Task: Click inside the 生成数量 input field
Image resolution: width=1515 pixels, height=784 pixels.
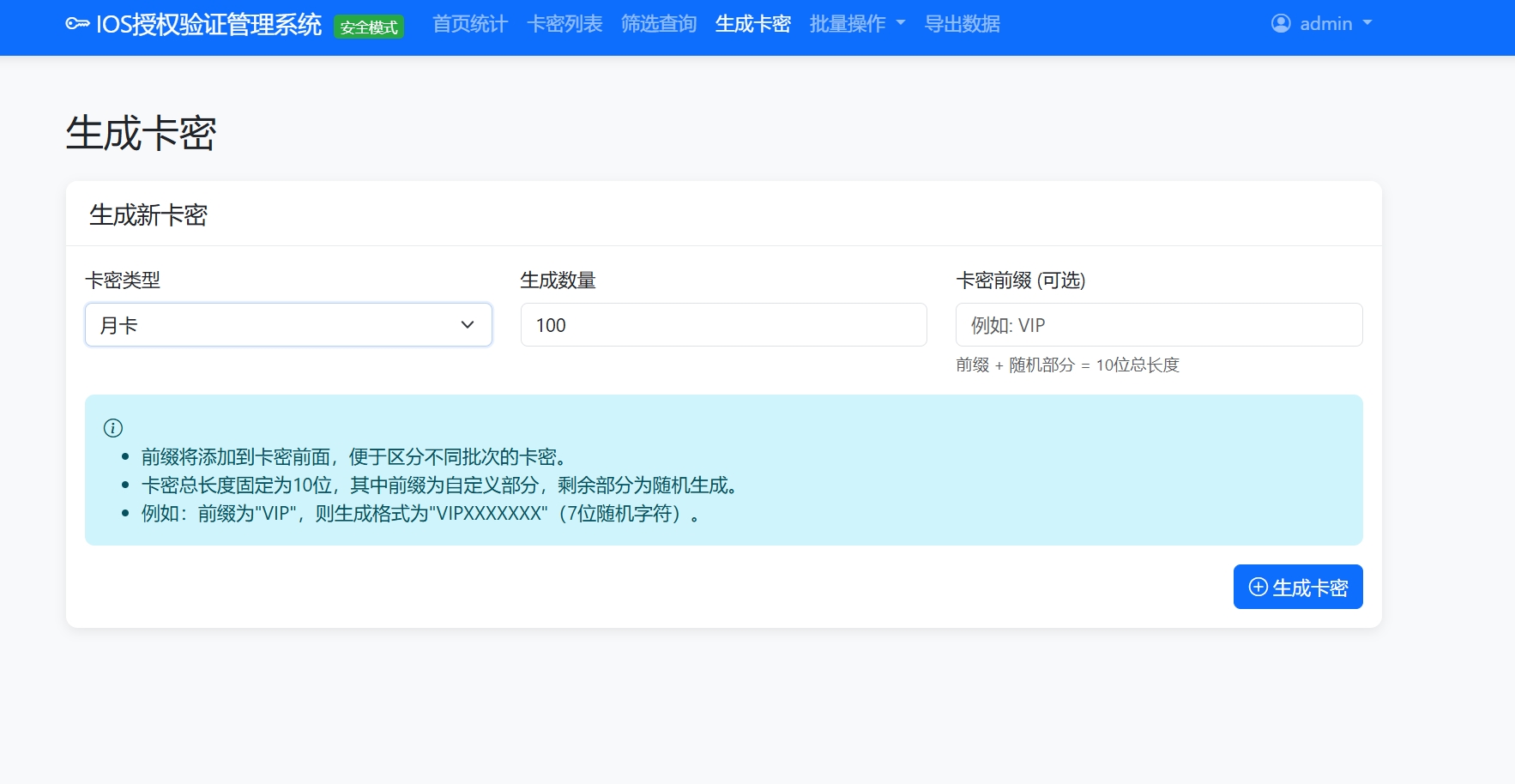Action: click(722, 324)
